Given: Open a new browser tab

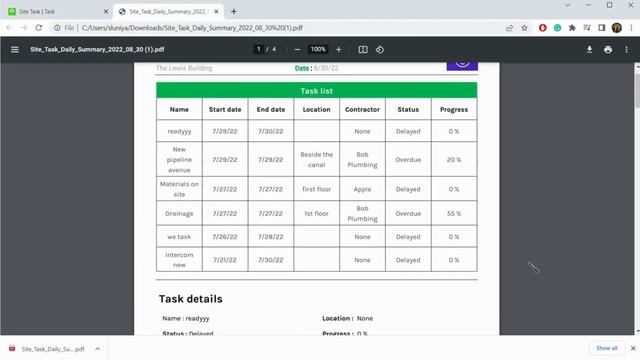Looking at the screenshot, I should [234, 11].
